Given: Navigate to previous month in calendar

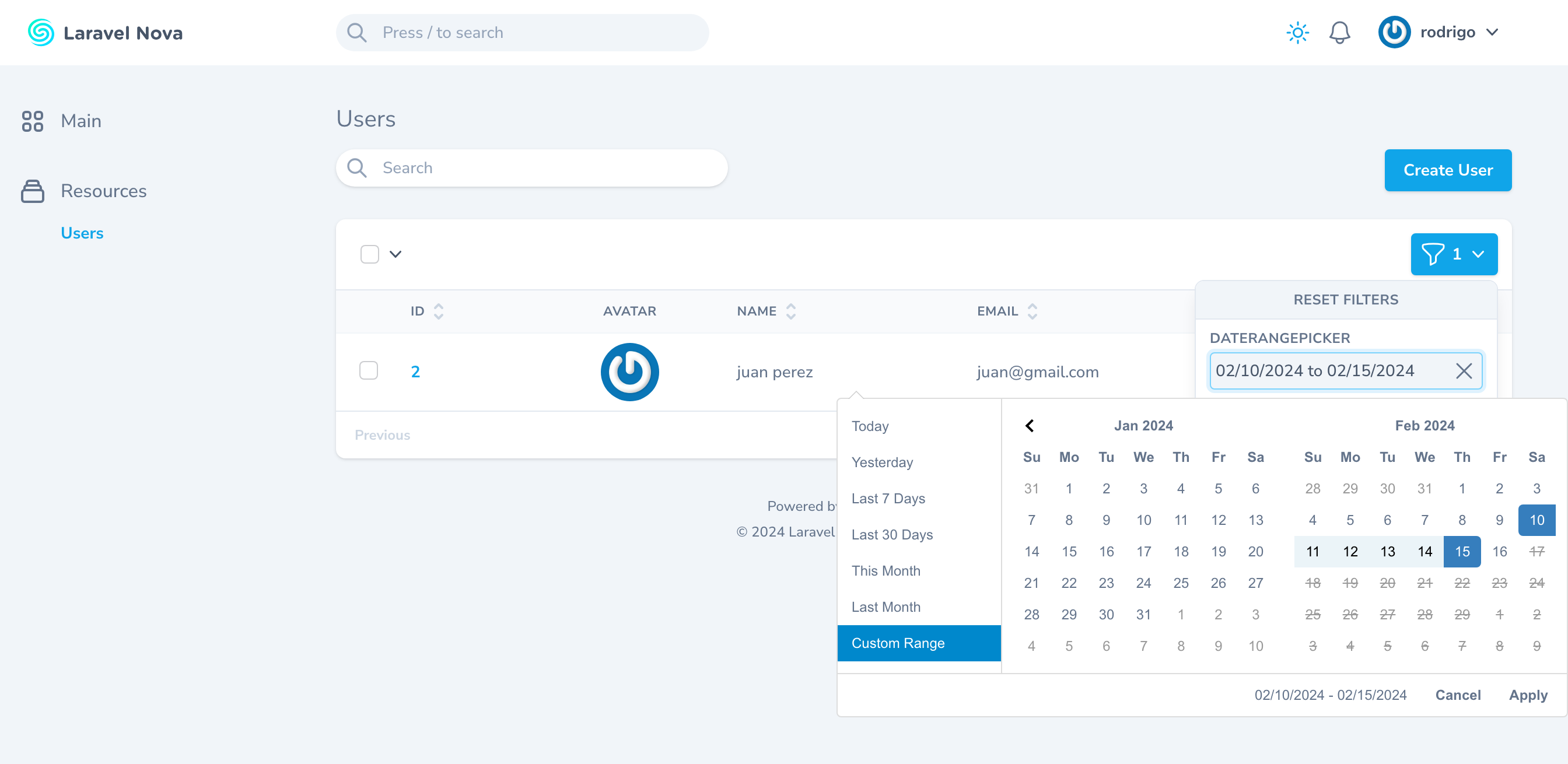Looking at the screenshot, I should click(x=1031, y=425).
